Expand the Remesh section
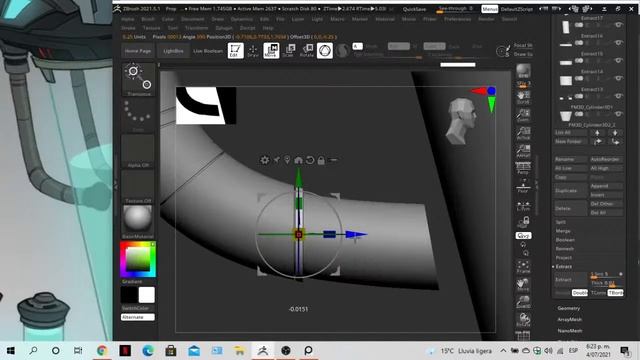Image resolution: width=640 pixels, height=360 pixels. coord(564,249)
